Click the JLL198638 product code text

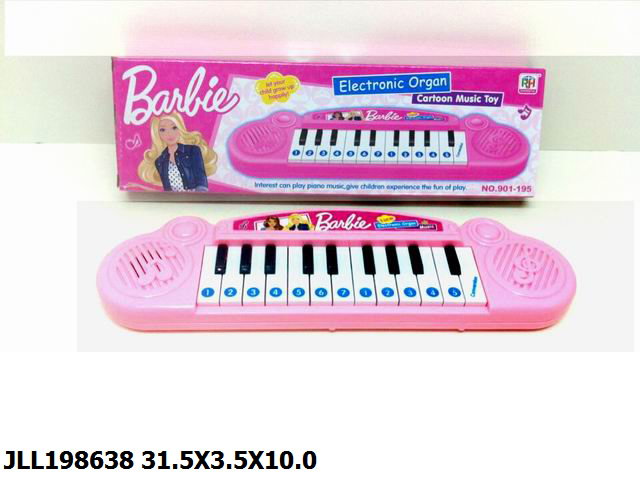69,461
